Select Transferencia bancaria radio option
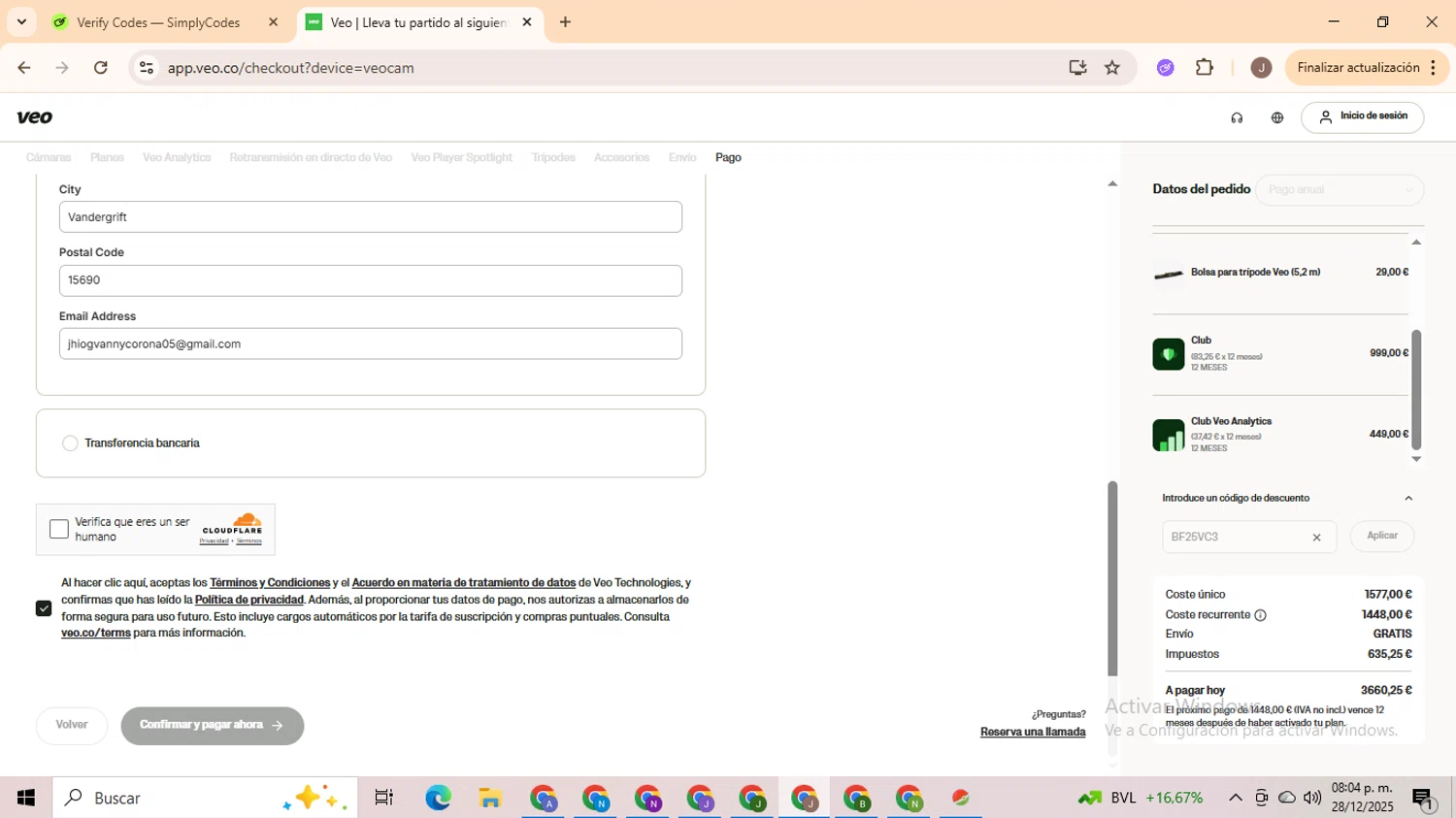Image resolution: width=1456 pixels, height=818 pixels. tap(70, 443)
